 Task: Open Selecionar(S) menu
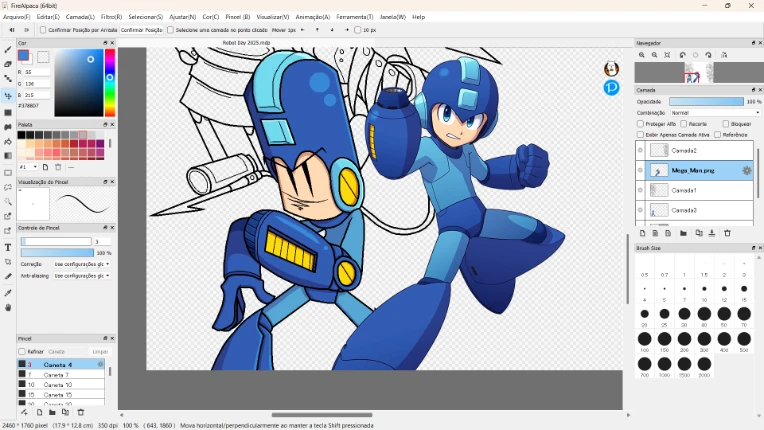[x=146, y=17]
